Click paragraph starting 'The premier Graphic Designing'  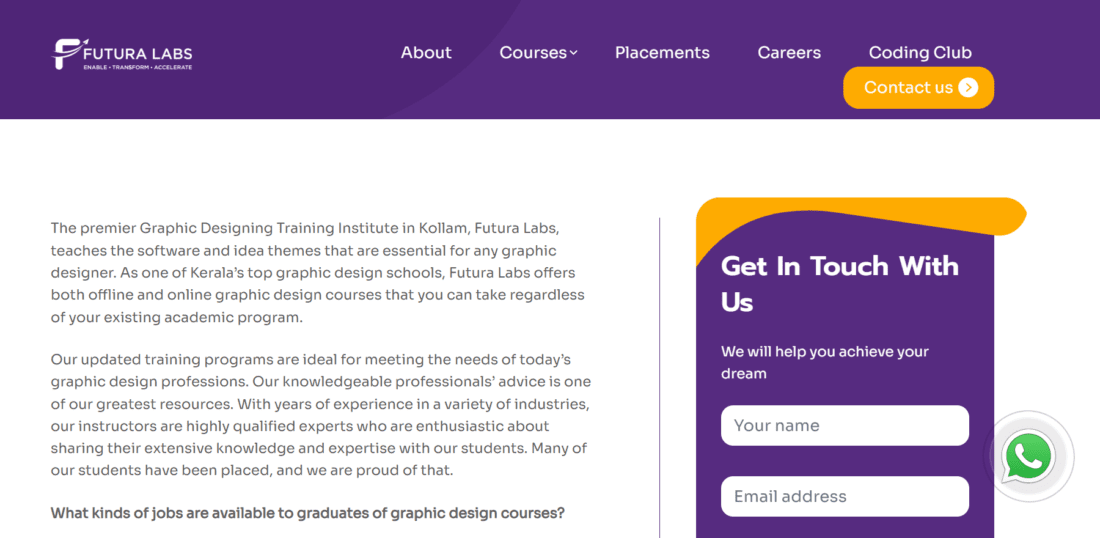318,272
